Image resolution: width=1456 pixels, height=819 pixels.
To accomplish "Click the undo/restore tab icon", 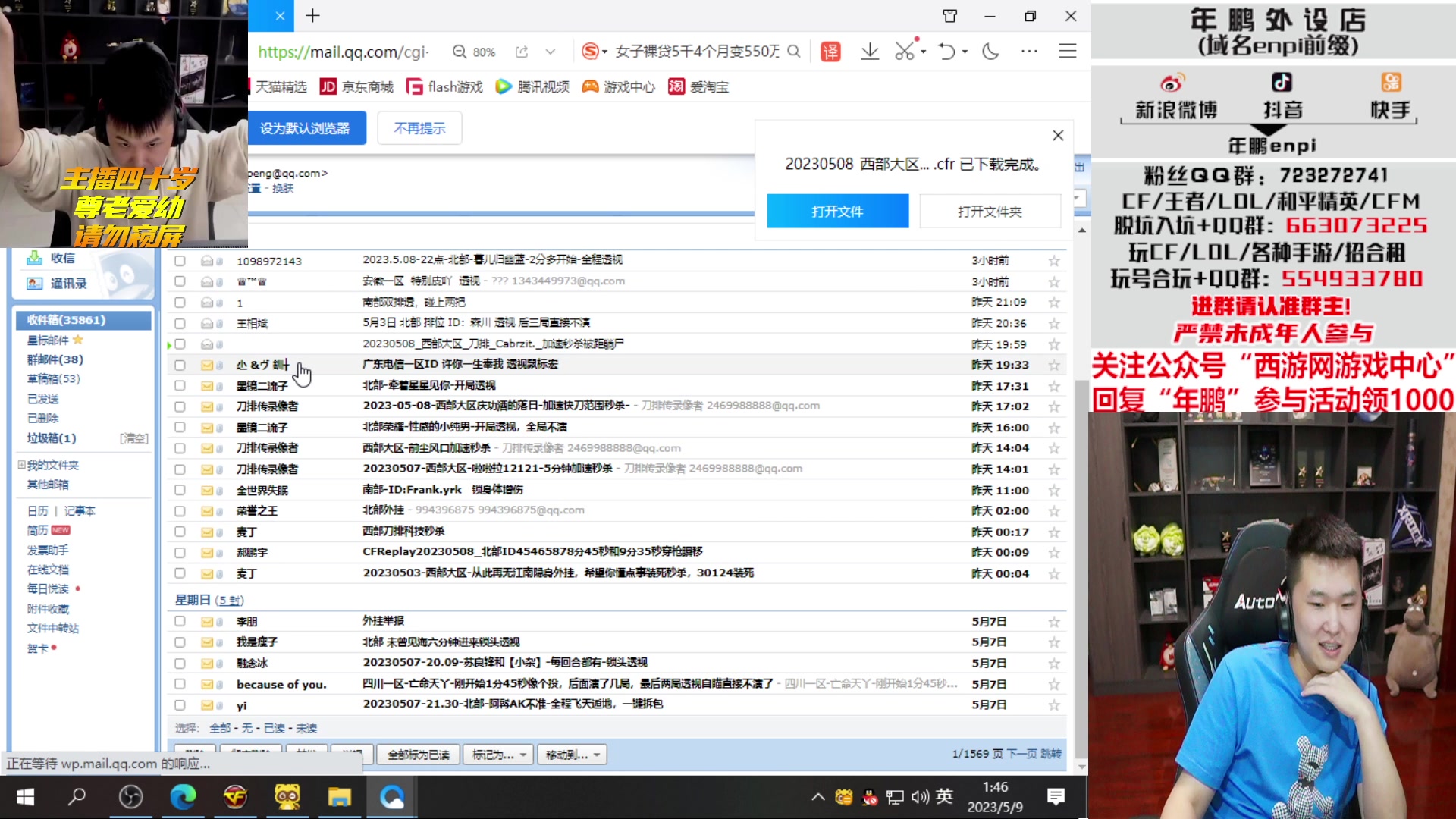I will click(946, 52).
